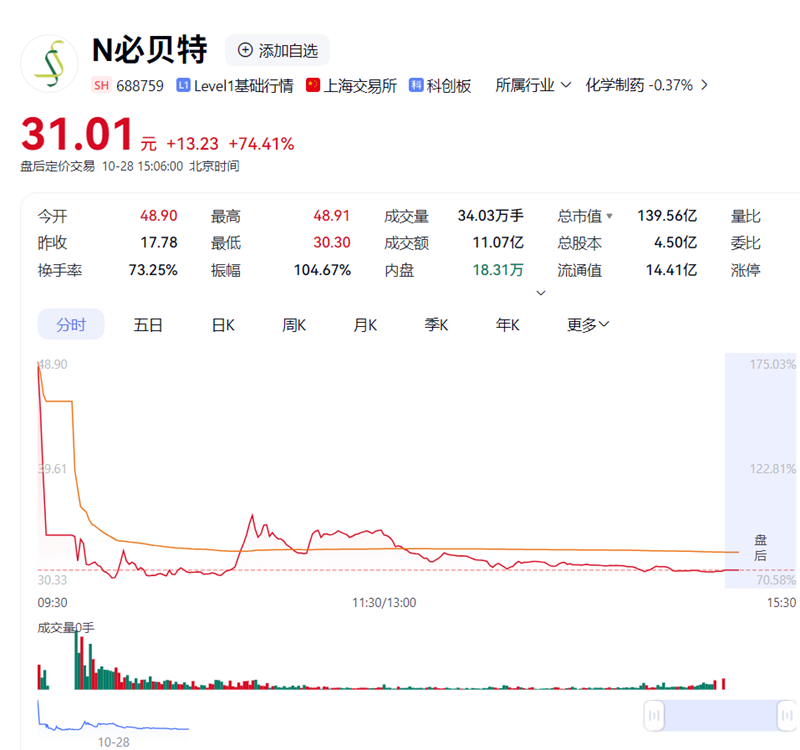Click the SH exchange badge icon
This screenshot has width=800, height=750.
click(101, 86)
